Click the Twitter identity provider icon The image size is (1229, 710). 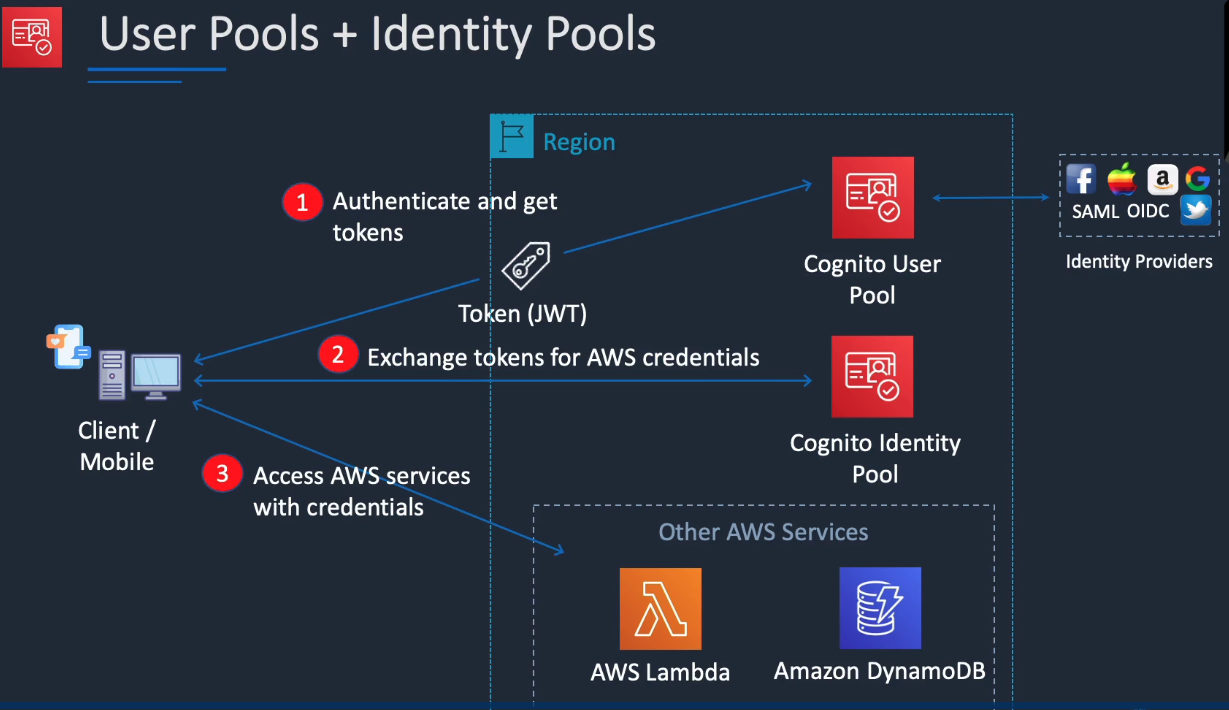(1196, 210)
